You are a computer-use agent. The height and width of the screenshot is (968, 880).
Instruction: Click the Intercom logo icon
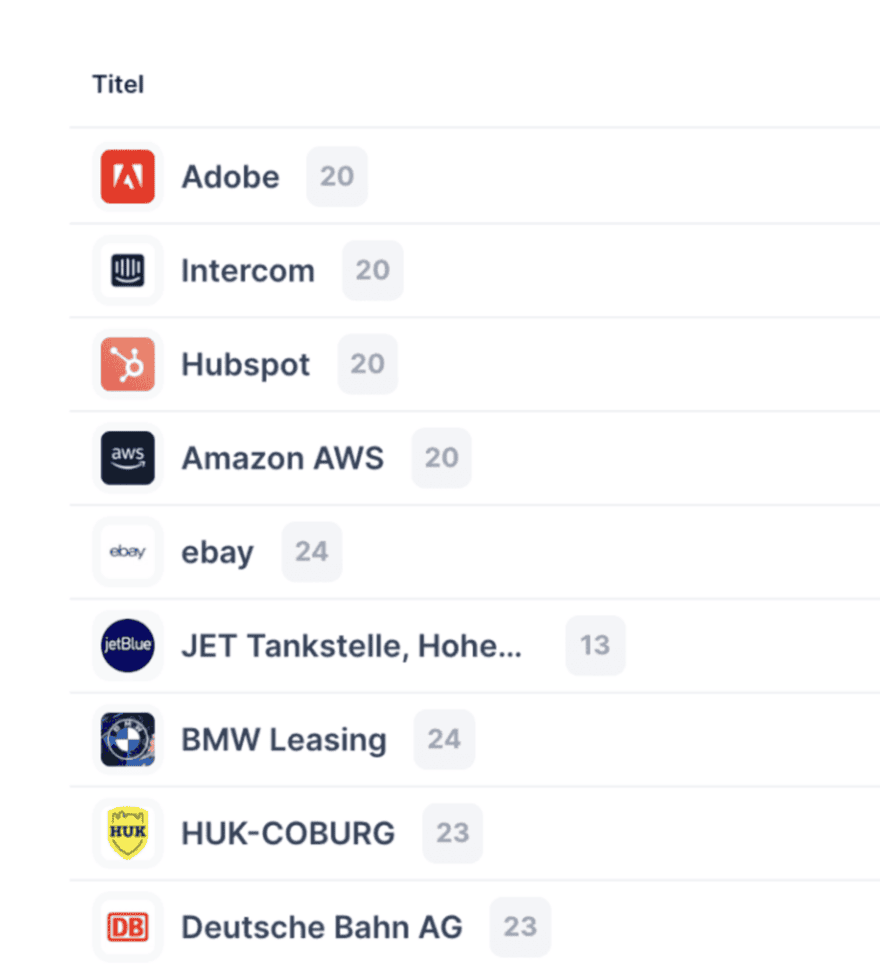point(128,271)
